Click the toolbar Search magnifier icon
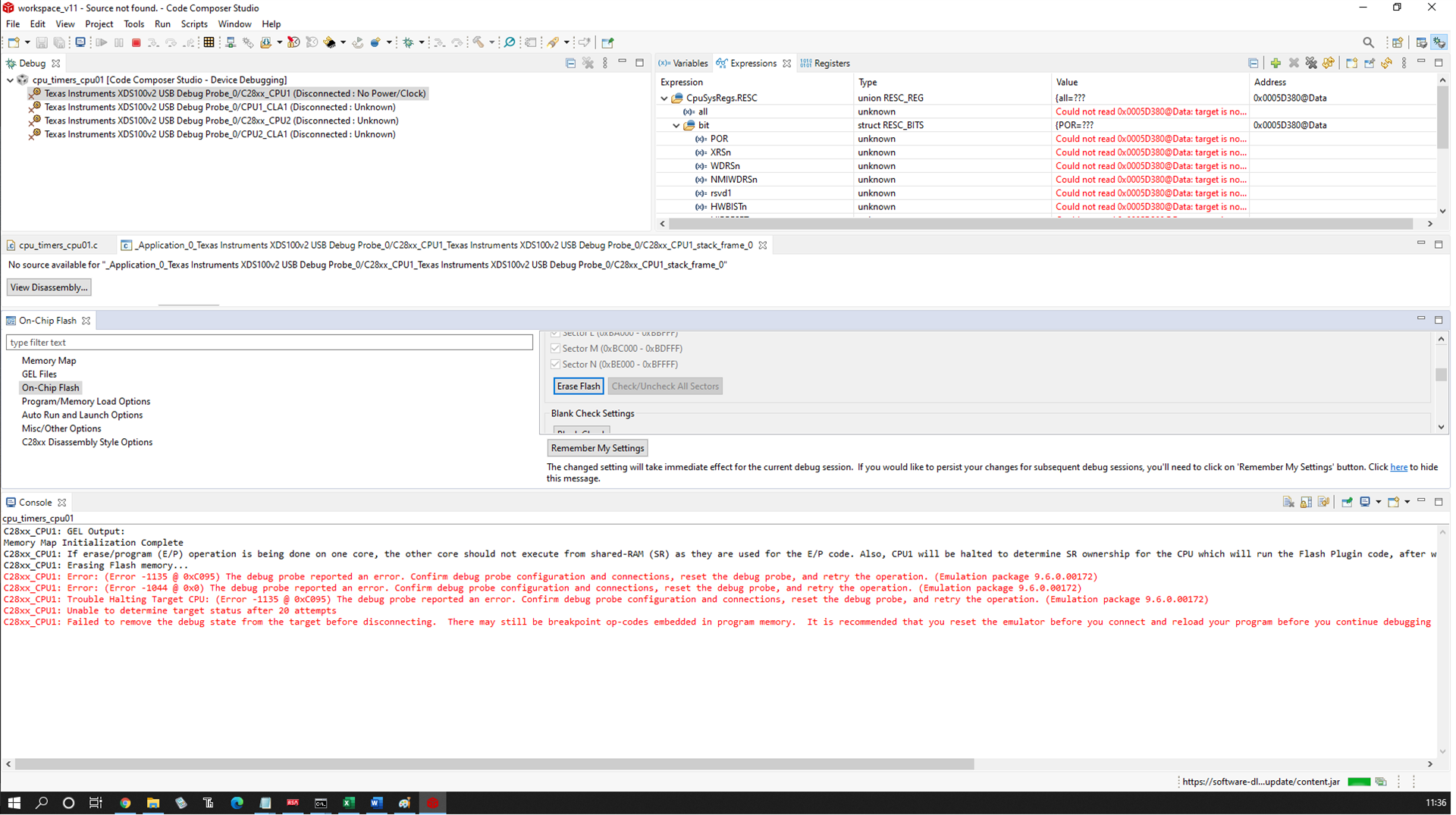1456x815 pixels. (x=1368, y=42)
